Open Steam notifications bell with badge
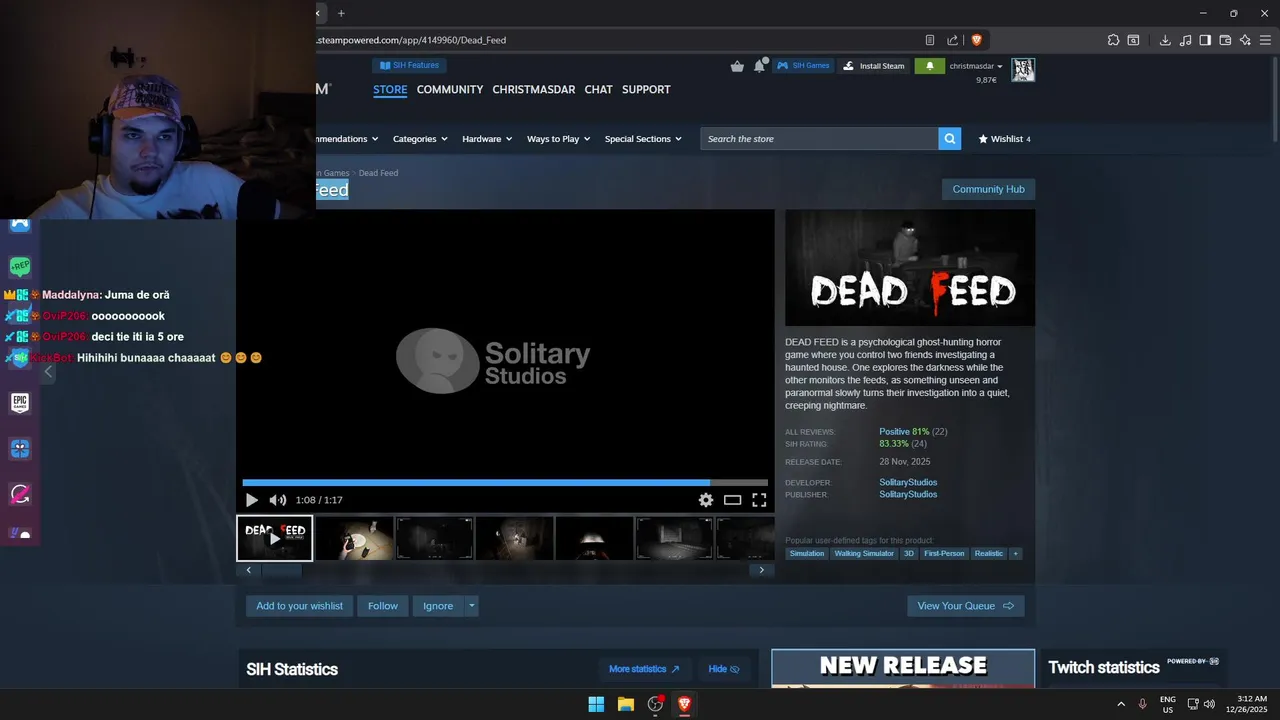The image size is (1280, 720). pos(760,65)
